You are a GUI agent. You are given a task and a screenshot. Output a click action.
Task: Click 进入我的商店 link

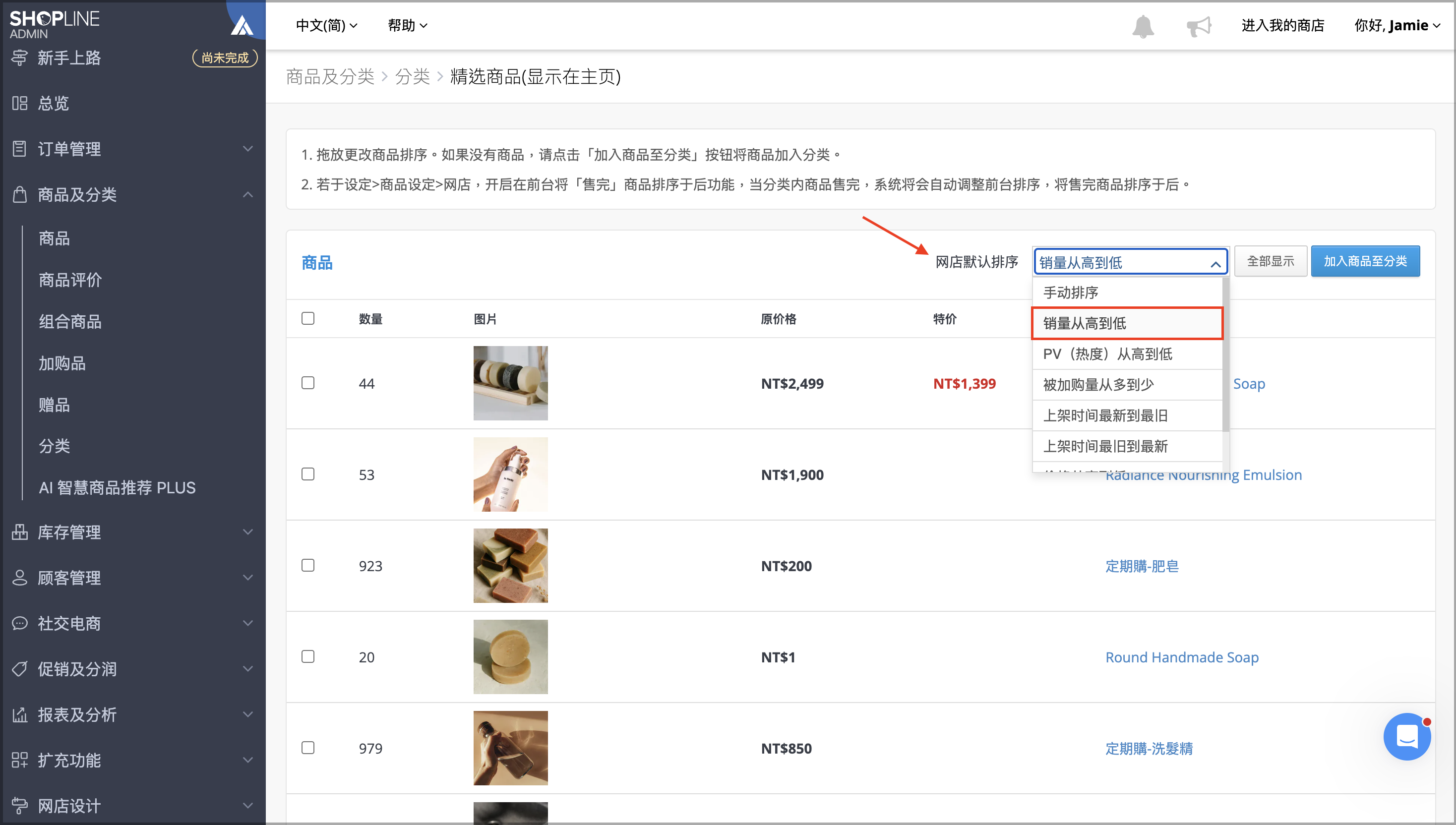point(1282,25)
